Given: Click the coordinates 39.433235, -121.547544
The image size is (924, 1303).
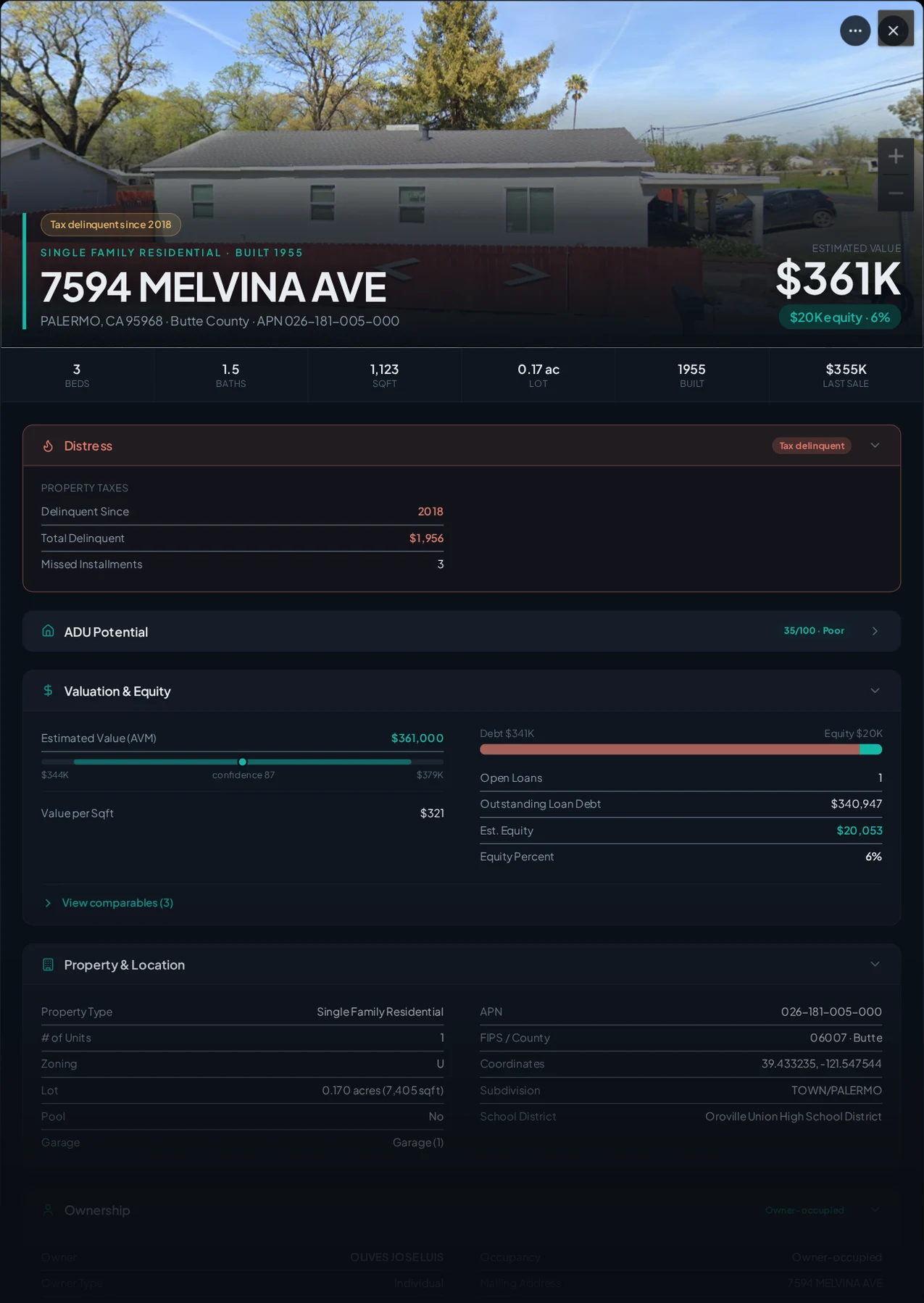Looking at the screenshot, I should pos(822,1064).
